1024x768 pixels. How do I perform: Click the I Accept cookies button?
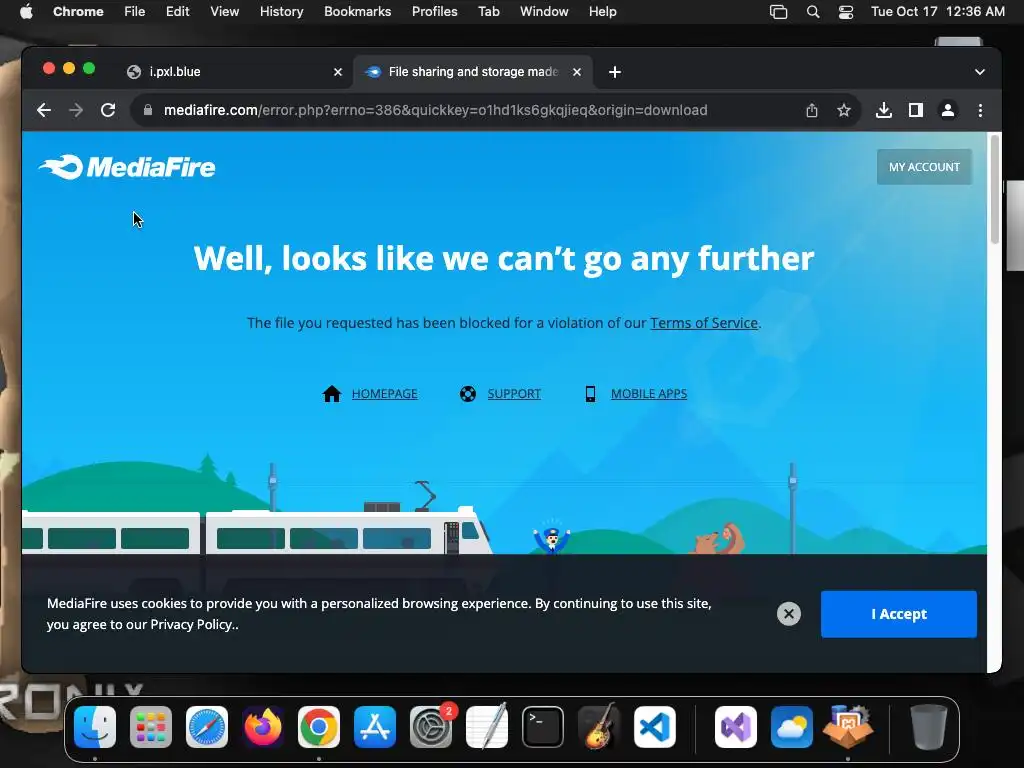pyautogui.click(x=899, y=614)
